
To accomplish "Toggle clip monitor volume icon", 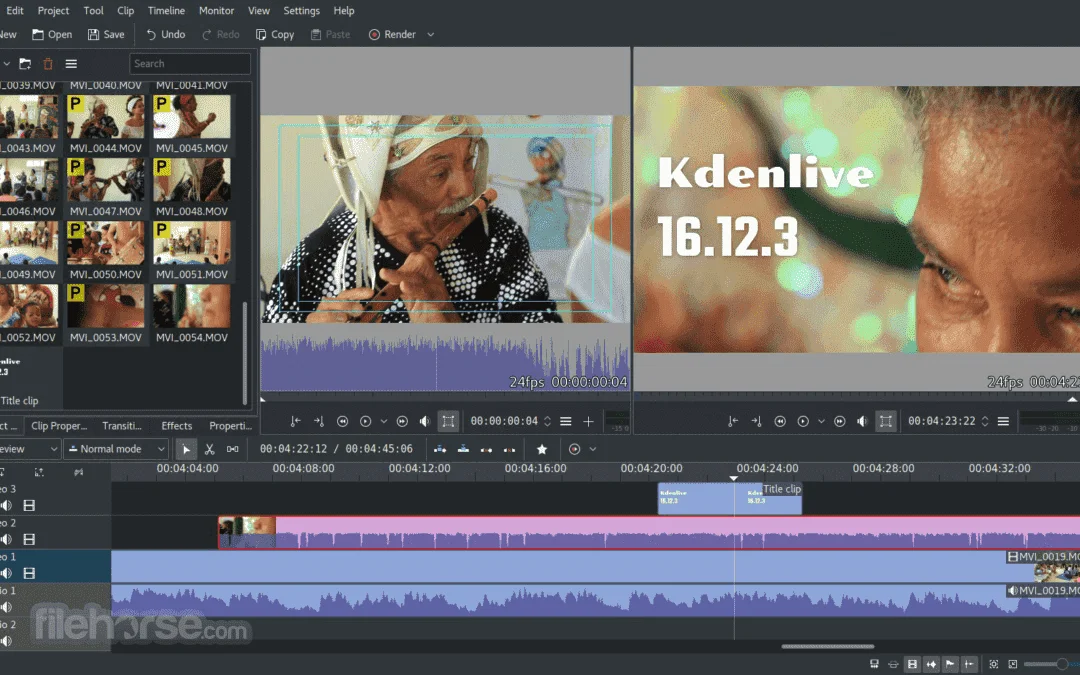I will pyautogui.click(x=425, y=421).
